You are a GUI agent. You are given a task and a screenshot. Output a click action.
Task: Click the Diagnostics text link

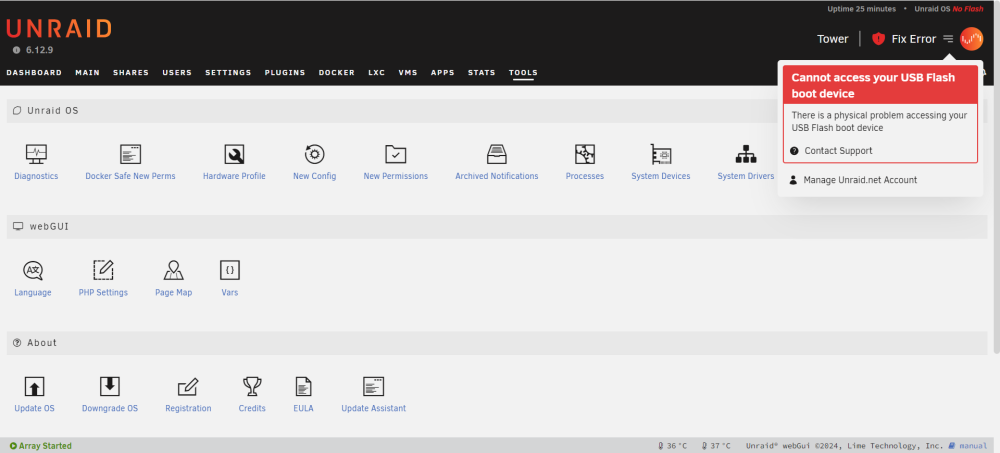36,176
